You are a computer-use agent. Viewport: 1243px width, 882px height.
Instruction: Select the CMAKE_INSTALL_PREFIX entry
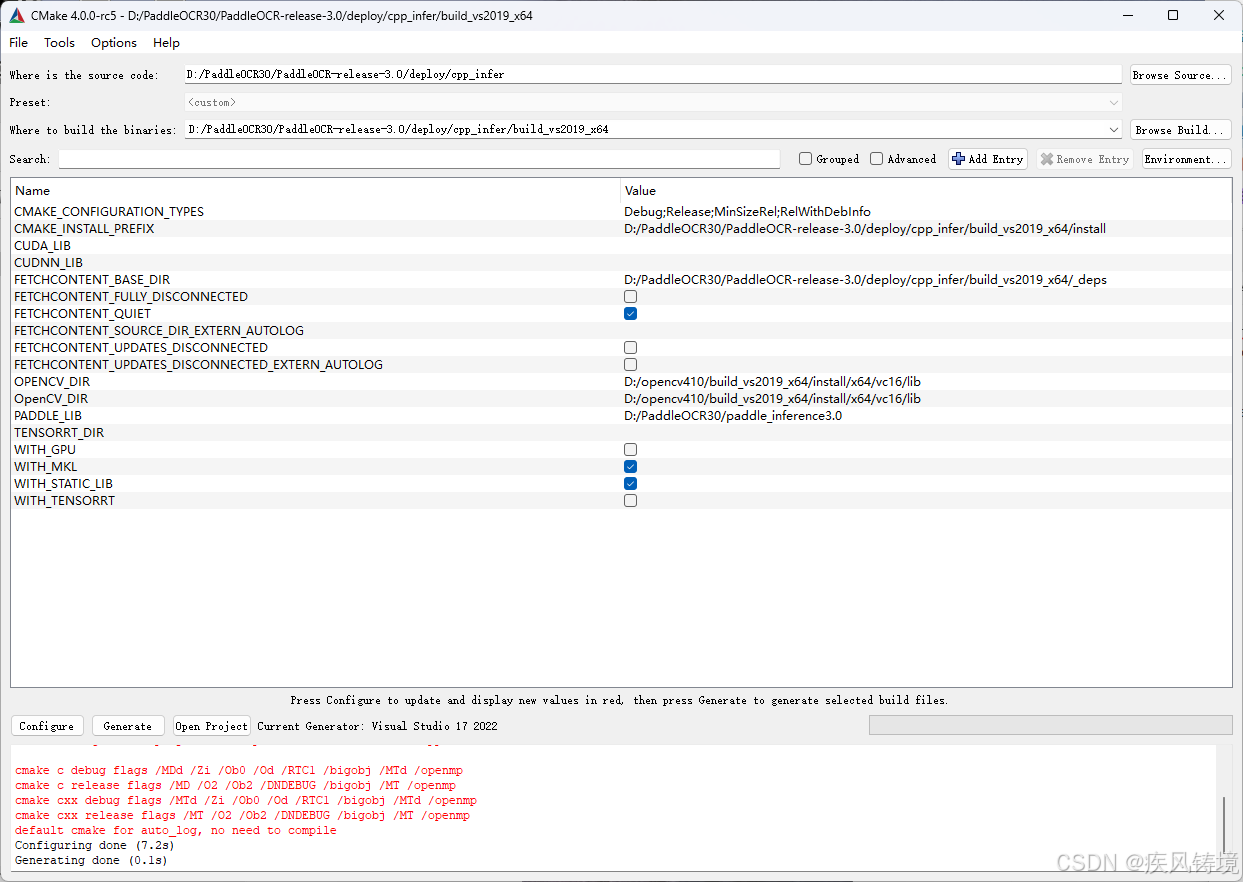[x=84, y=229]
